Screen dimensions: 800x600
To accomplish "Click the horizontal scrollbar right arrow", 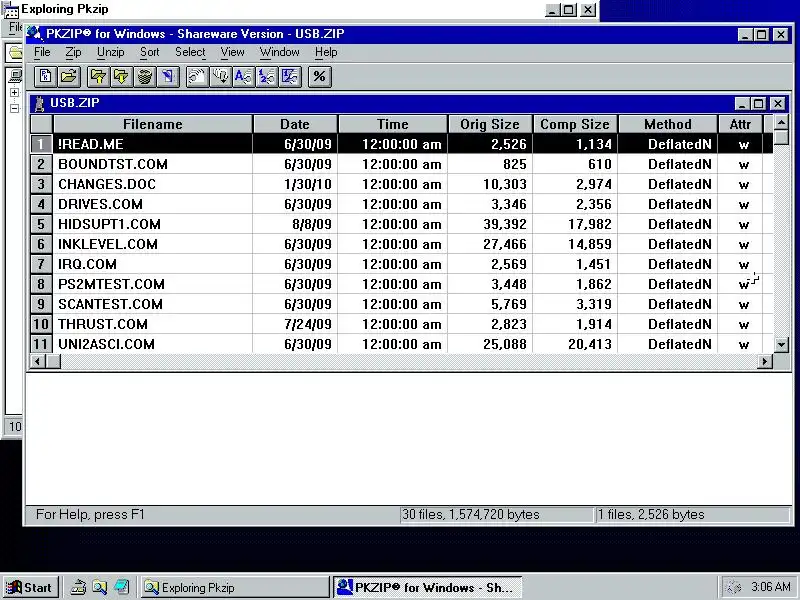I will 764,361.
